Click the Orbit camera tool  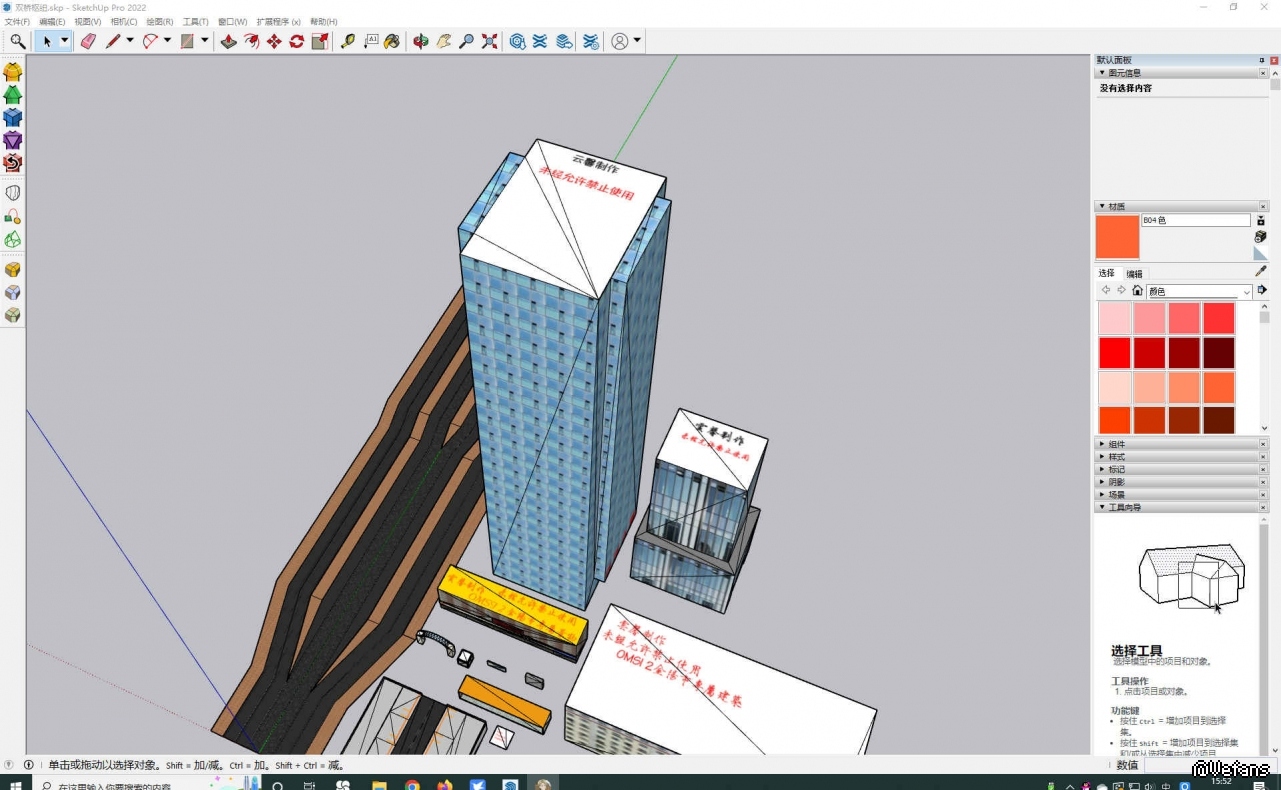point(421,41)
